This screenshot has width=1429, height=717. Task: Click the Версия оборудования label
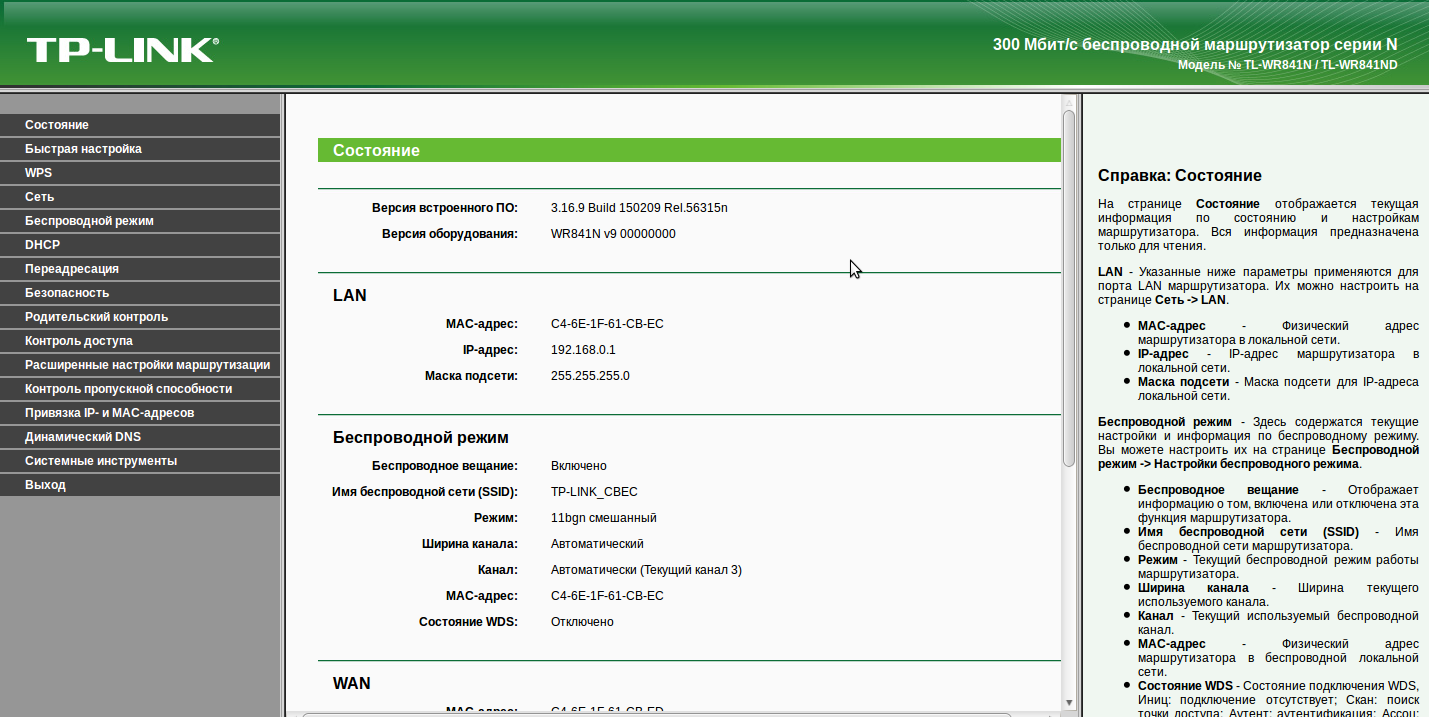point(450,234)
